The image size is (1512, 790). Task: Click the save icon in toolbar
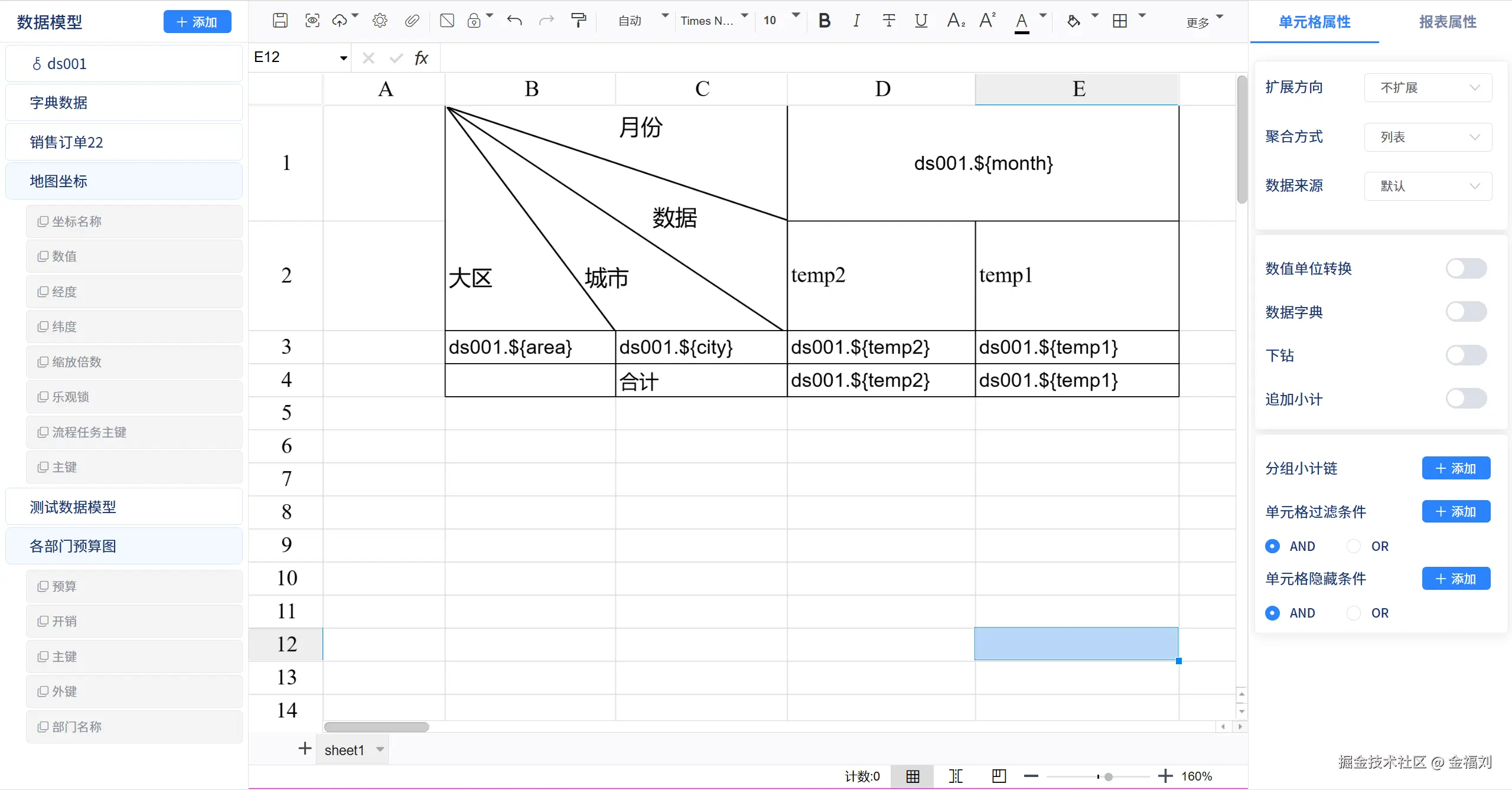[280, 21]
